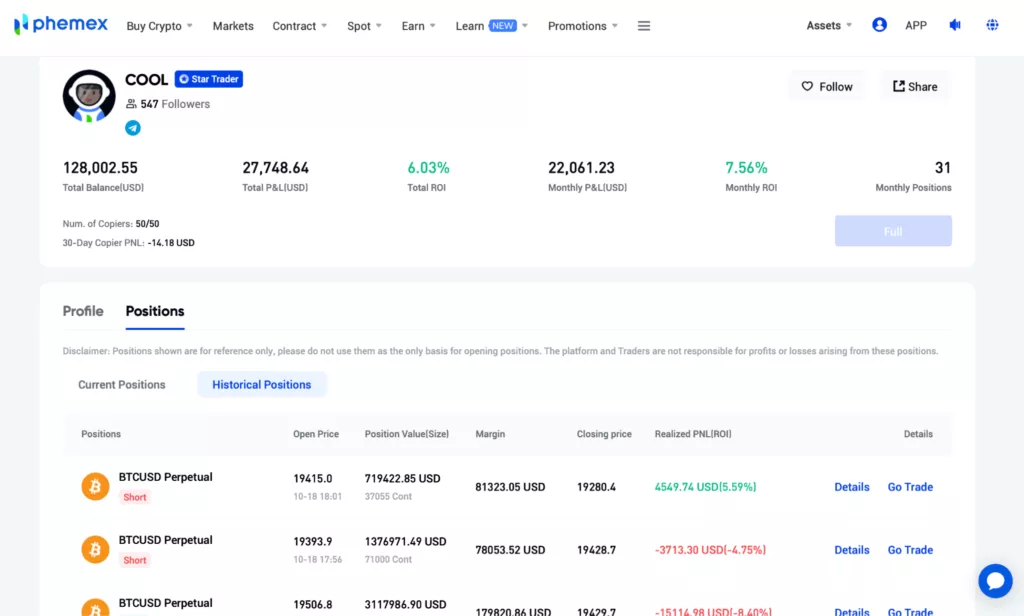Open Markets in the navigation bar

[x=233, y=26]
